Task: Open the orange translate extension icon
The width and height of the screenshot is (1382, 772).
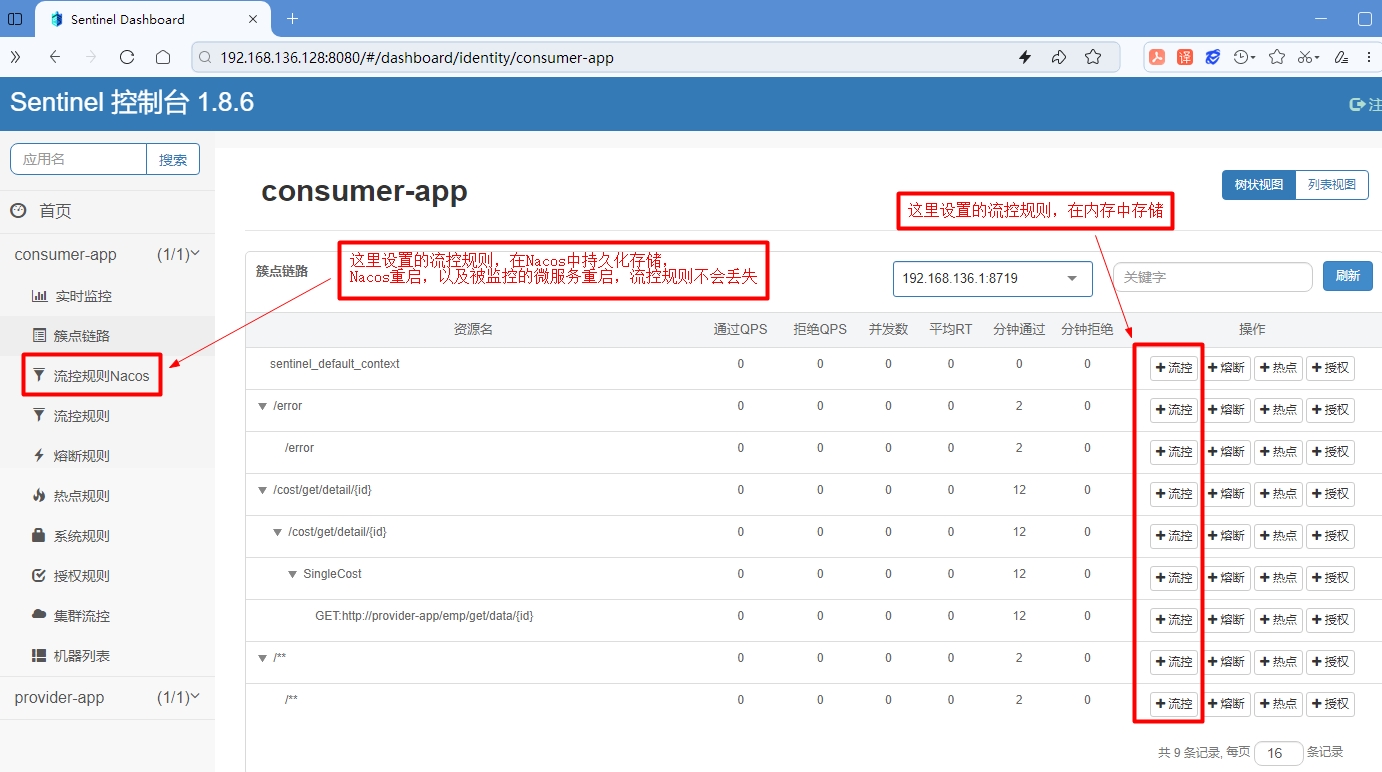Action: (1185, 57)
